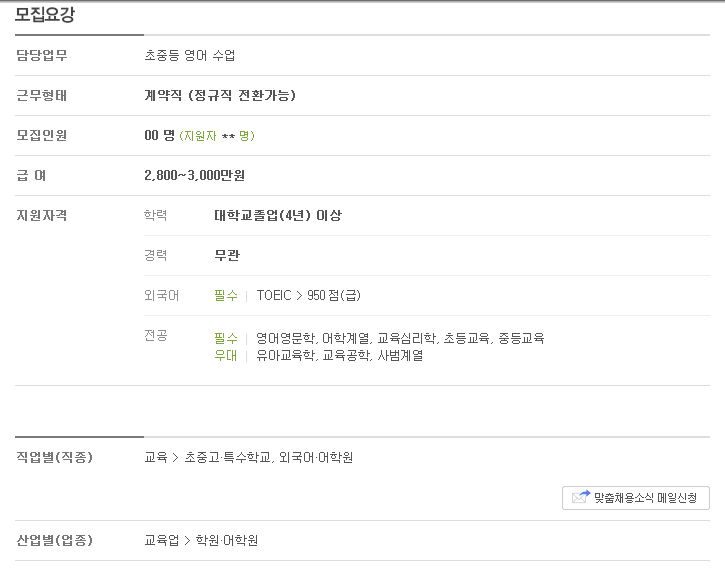725x574 pixels.
Task: Click the green 필수 label in 전공 row
Action: pyautogui.click(x=226, y=338)
